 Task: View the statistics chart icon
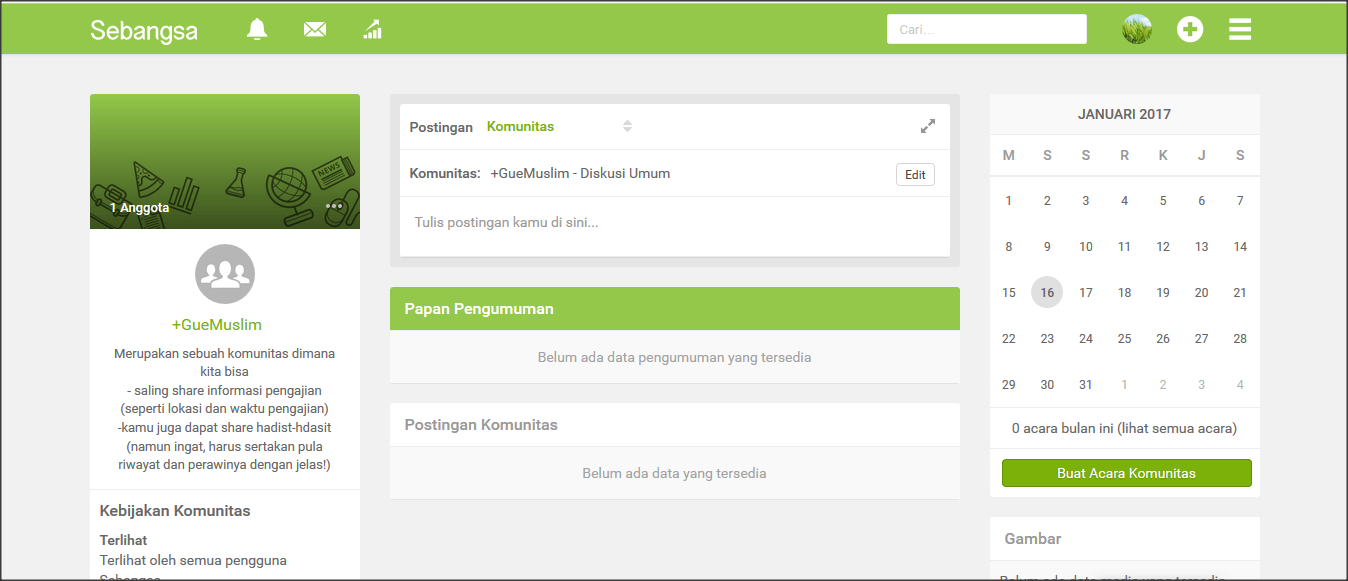click(372, 29)
